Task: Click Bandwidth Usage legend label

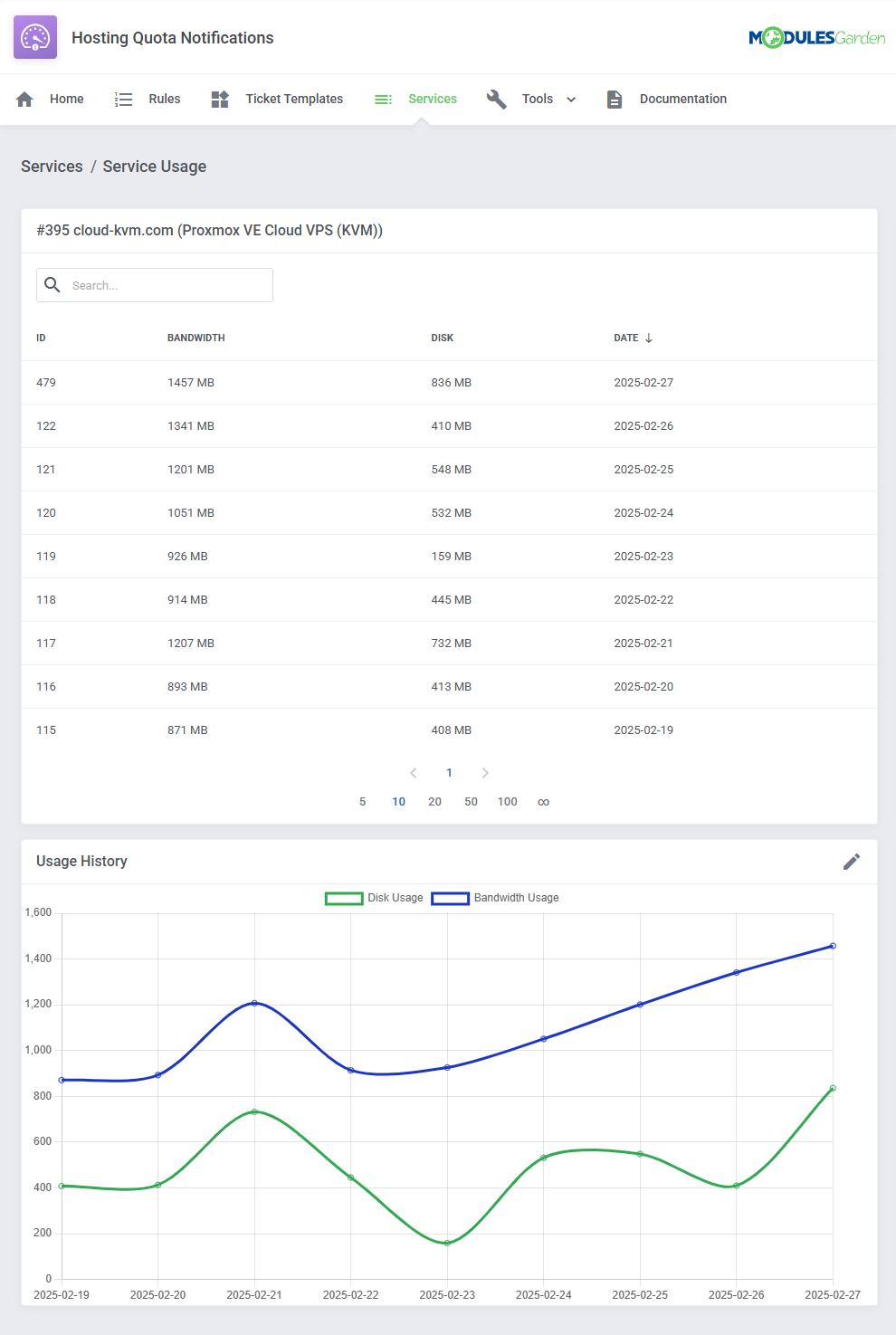Action: (517, 898)
